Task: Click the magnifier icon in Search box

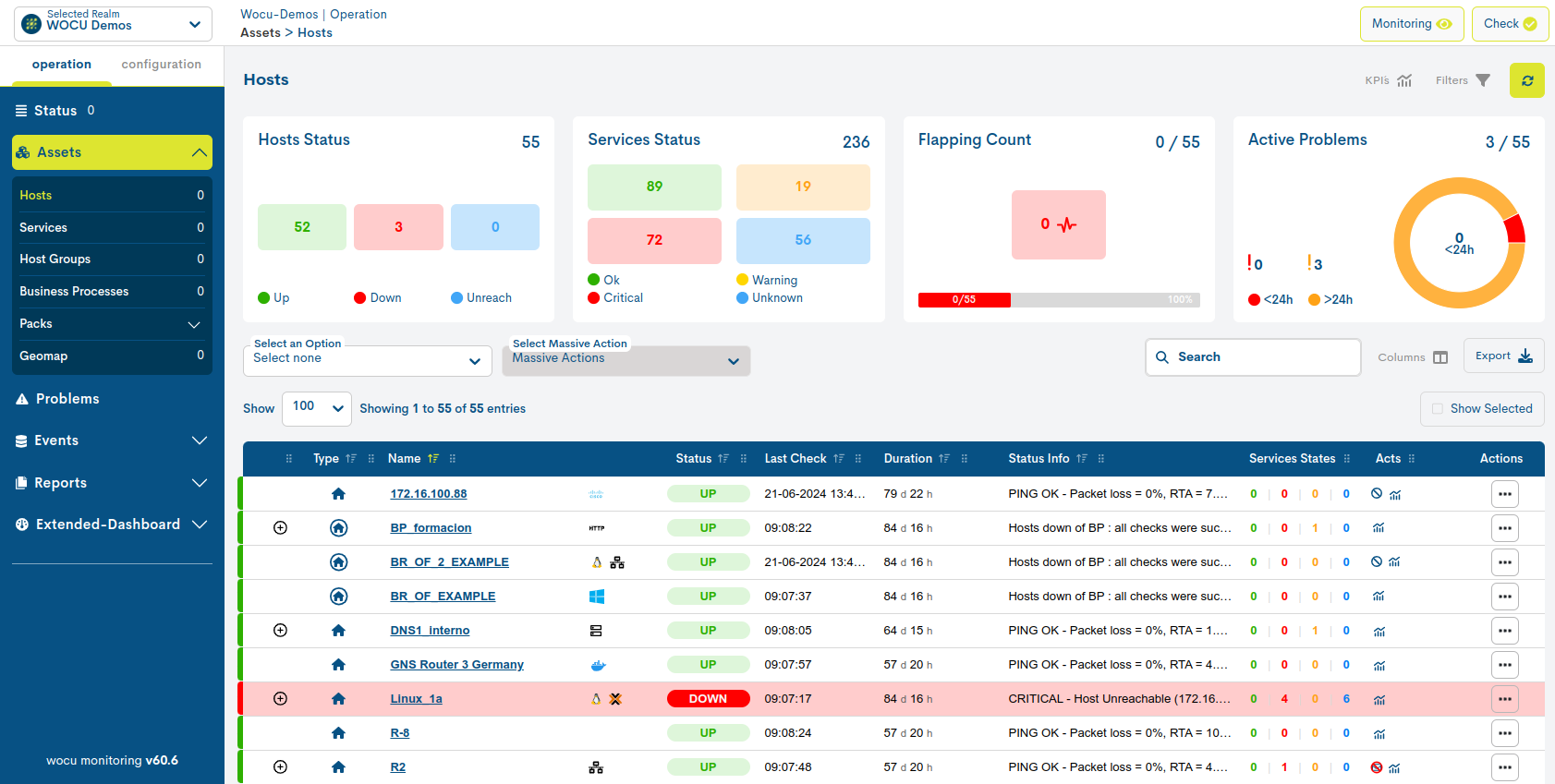Action: [x=1162, y=357]
